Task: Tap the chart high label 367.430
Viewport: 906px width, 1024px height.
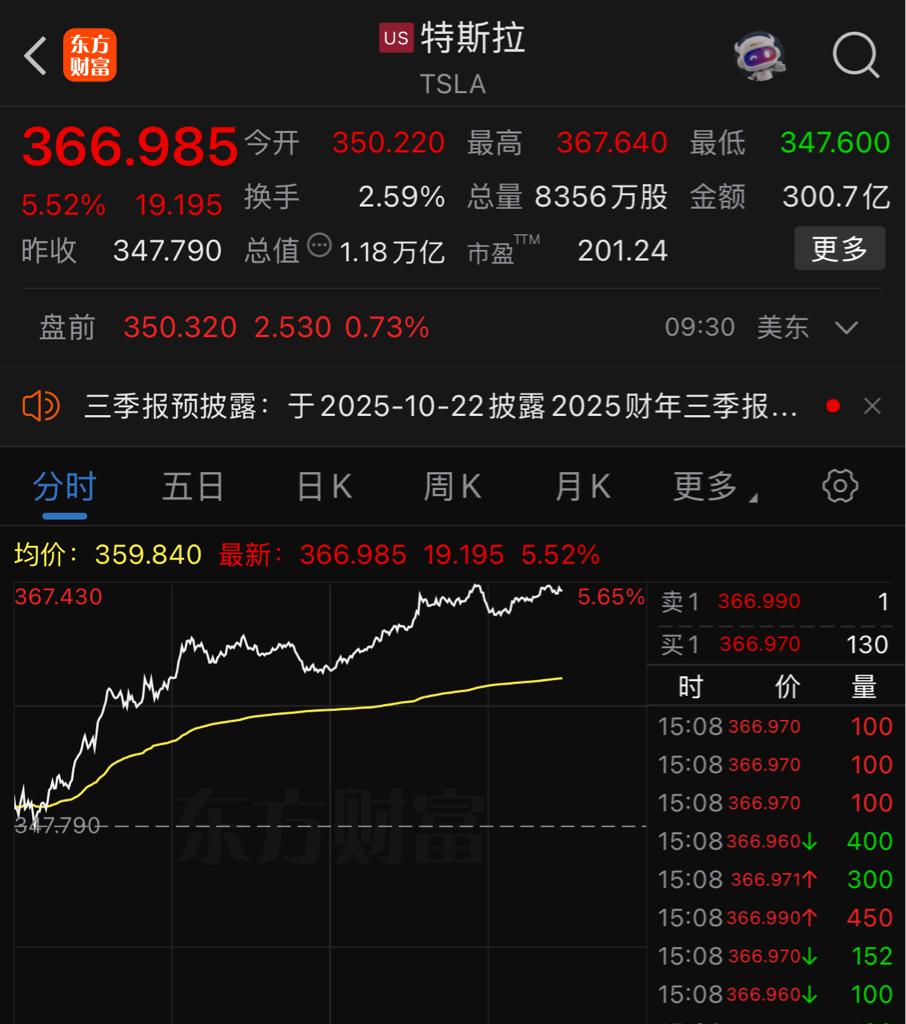Action: [x=58, y=597]
